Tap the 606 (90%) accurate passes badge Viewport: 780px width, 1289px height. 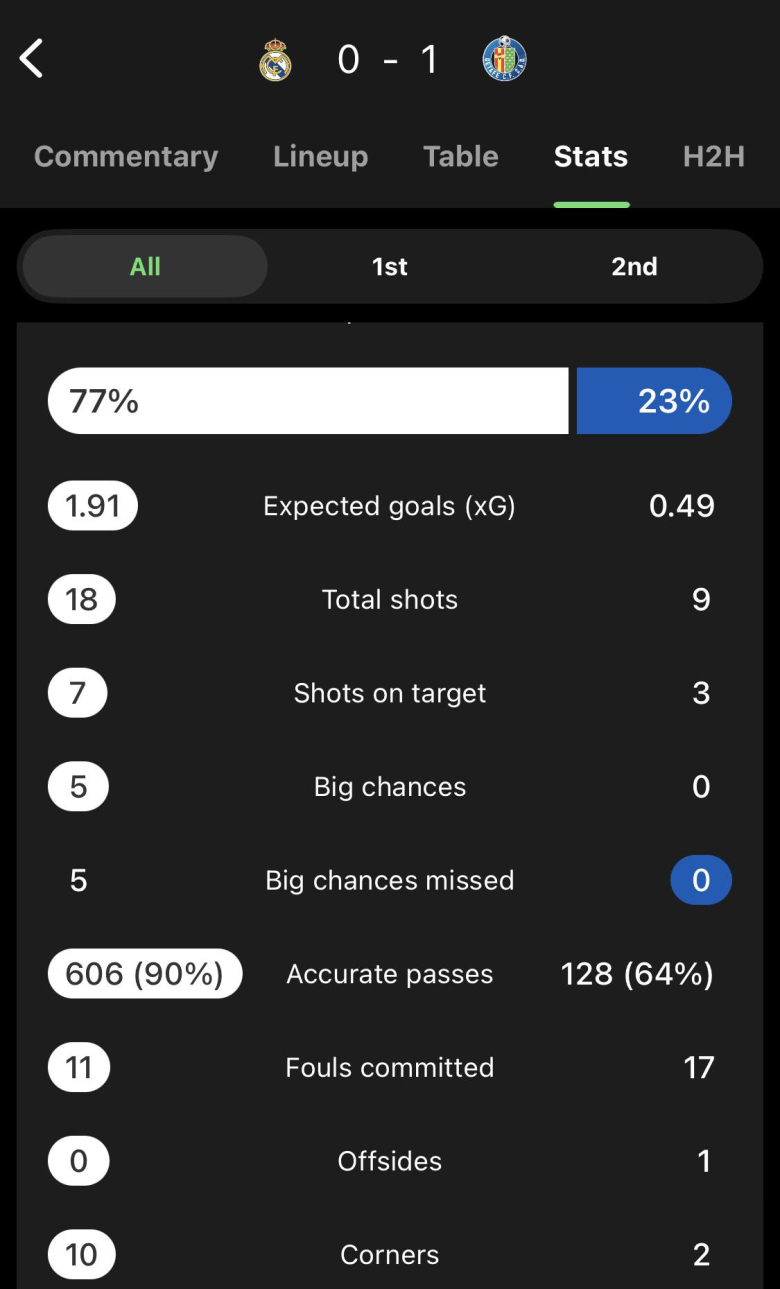[x=145, y=974]
